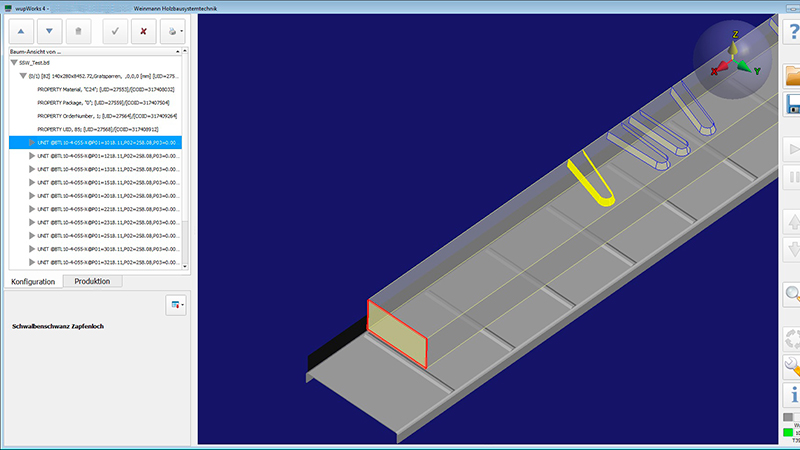Open the property table icon dropdown
800x450 pixels.
(x=176, y=305)
